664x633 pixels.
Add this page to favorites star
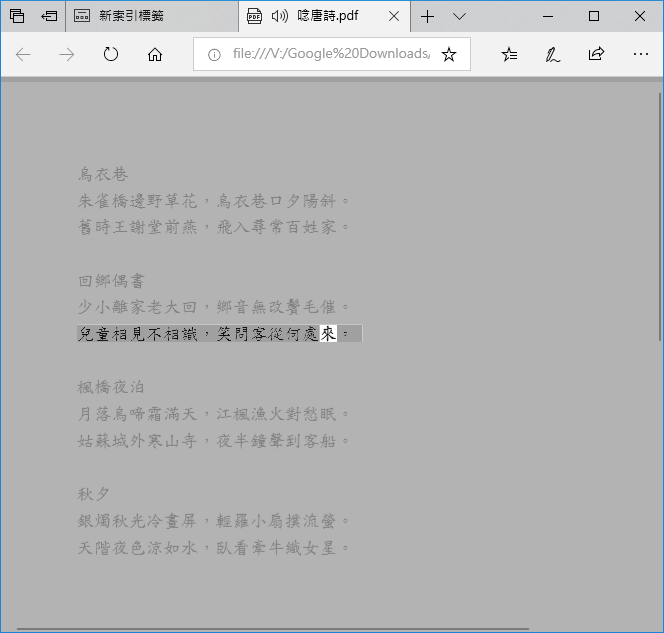click(449, 54)
